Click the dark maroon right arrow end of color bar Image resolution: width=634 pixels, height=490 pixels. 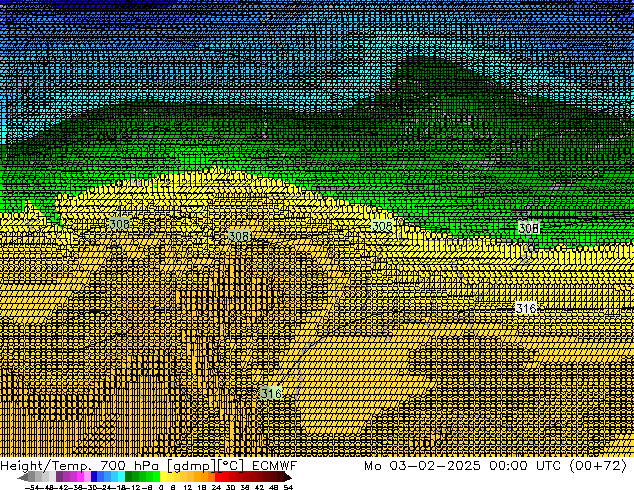pos(288,477)
